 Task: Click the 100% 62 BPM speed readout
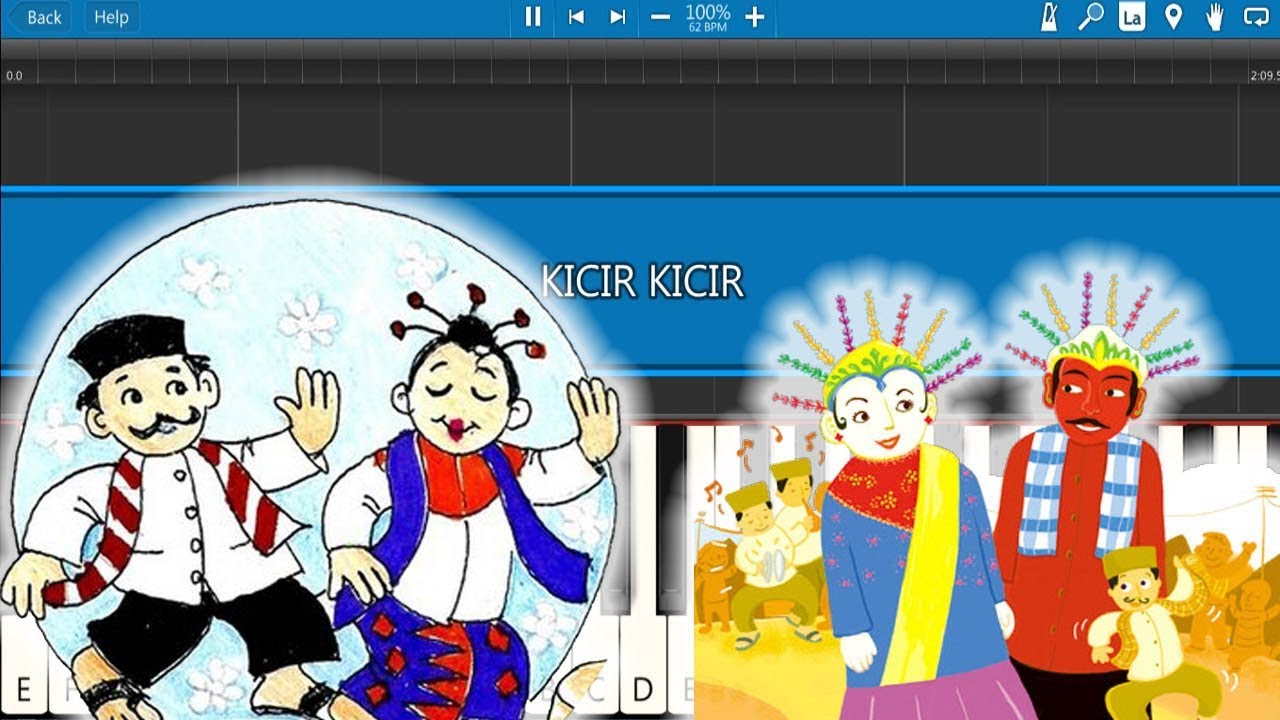[708, 17]
